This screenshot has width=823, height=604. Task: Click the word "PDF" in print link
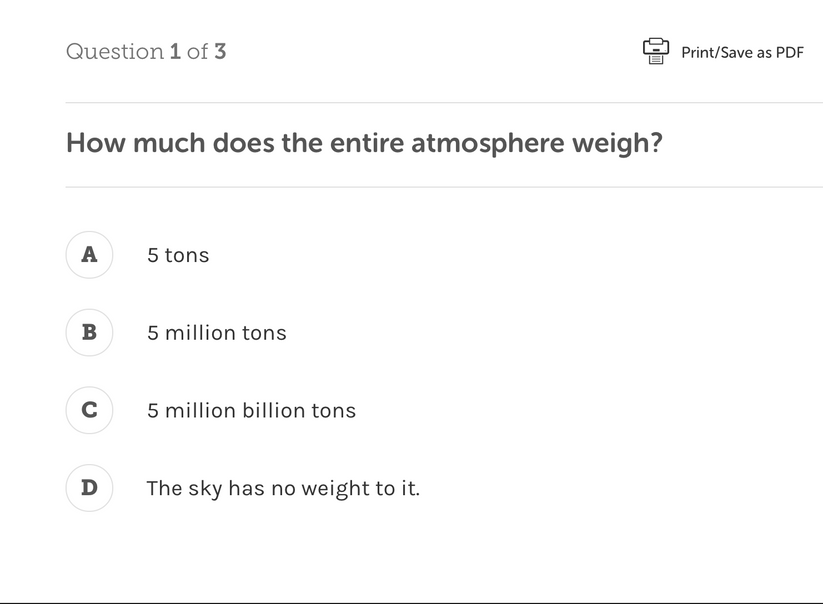tap(788, 52)
